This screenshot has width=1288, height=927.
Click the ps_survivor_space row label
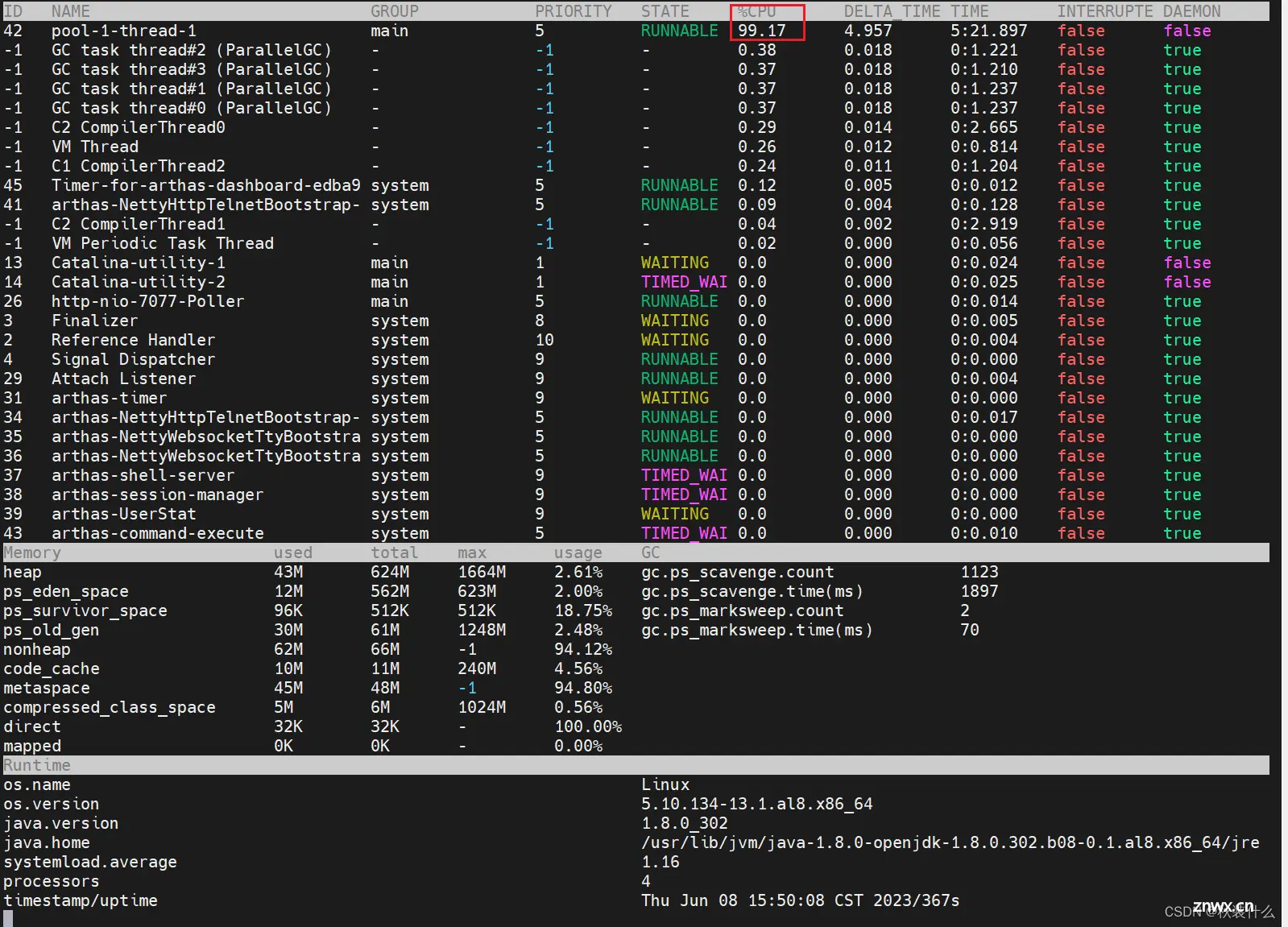[x=85, y=610]
